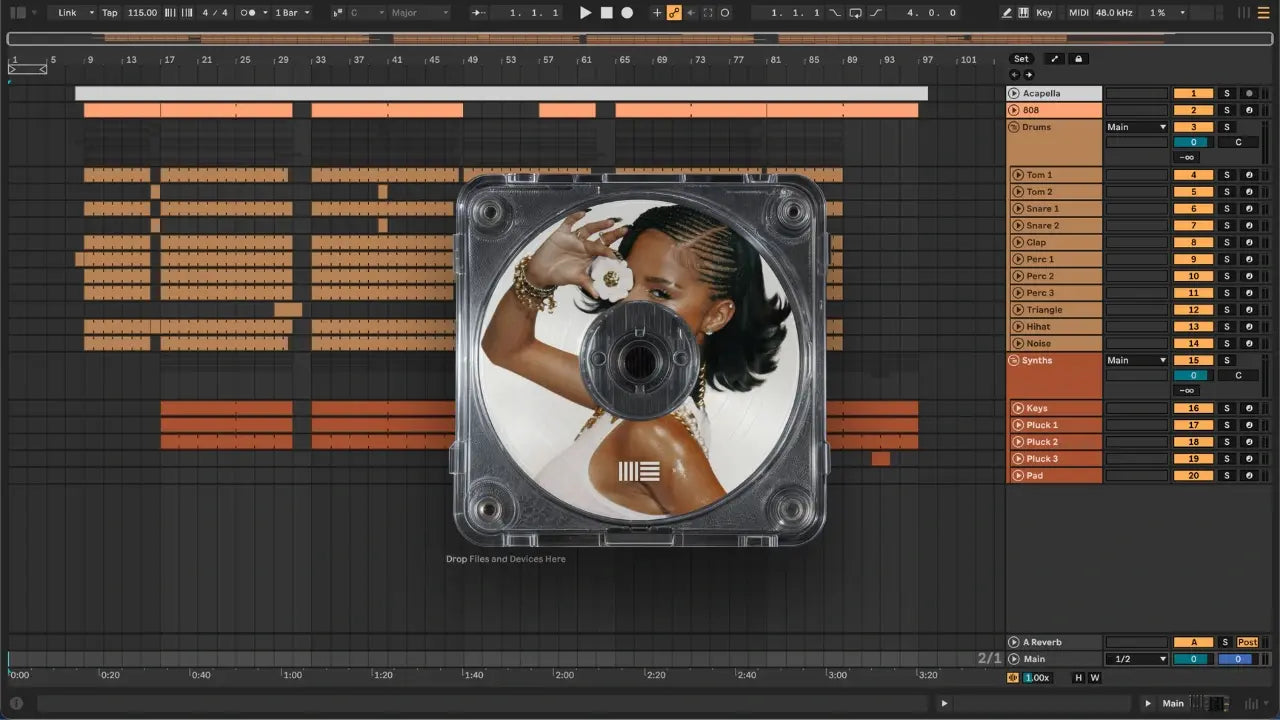Arm the Hihat track for recording
This screenshot has width=1280, height=720.
[1249, 326]
